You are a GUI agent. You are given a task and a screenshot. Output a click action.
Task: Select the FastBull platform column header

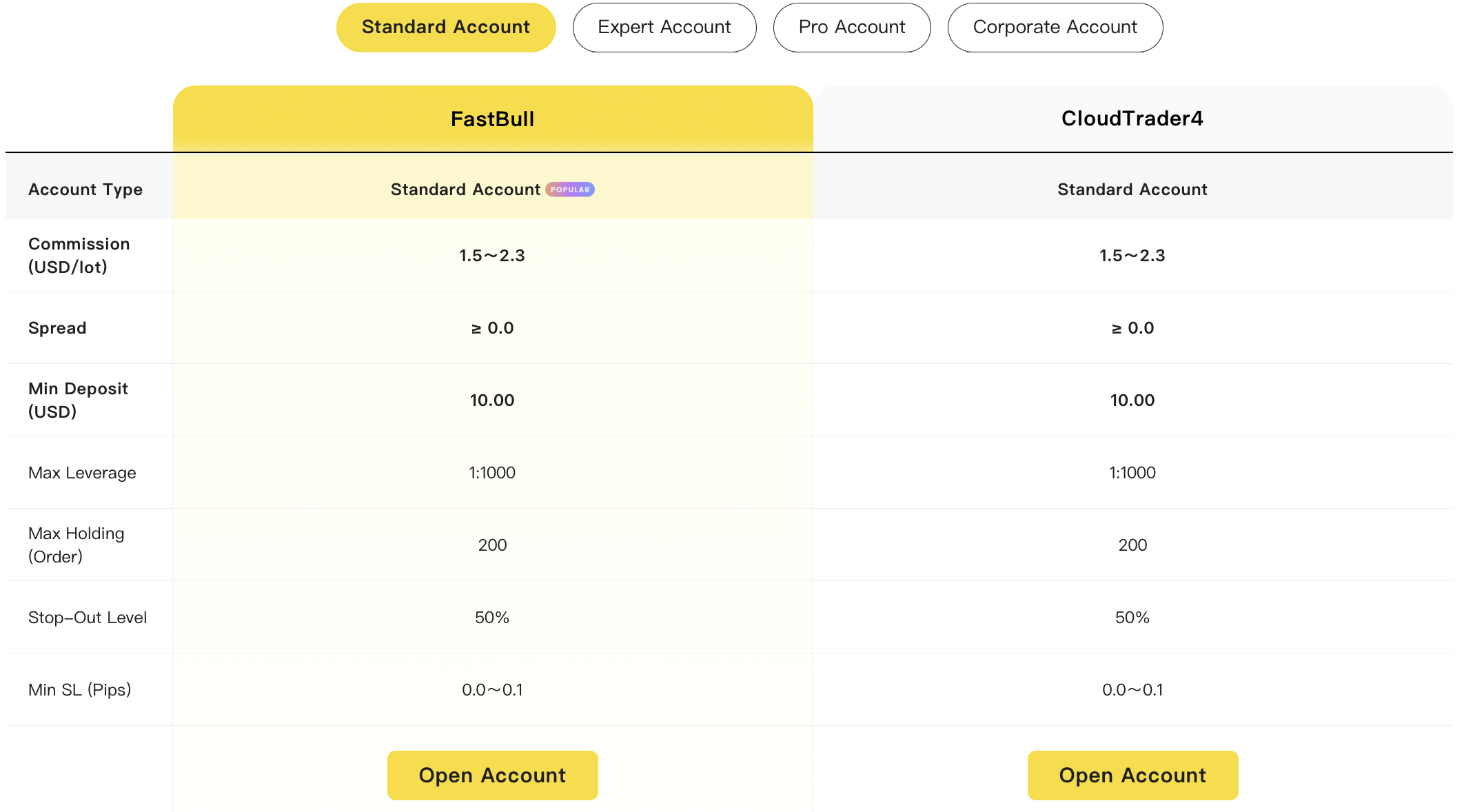pos(493,119)
